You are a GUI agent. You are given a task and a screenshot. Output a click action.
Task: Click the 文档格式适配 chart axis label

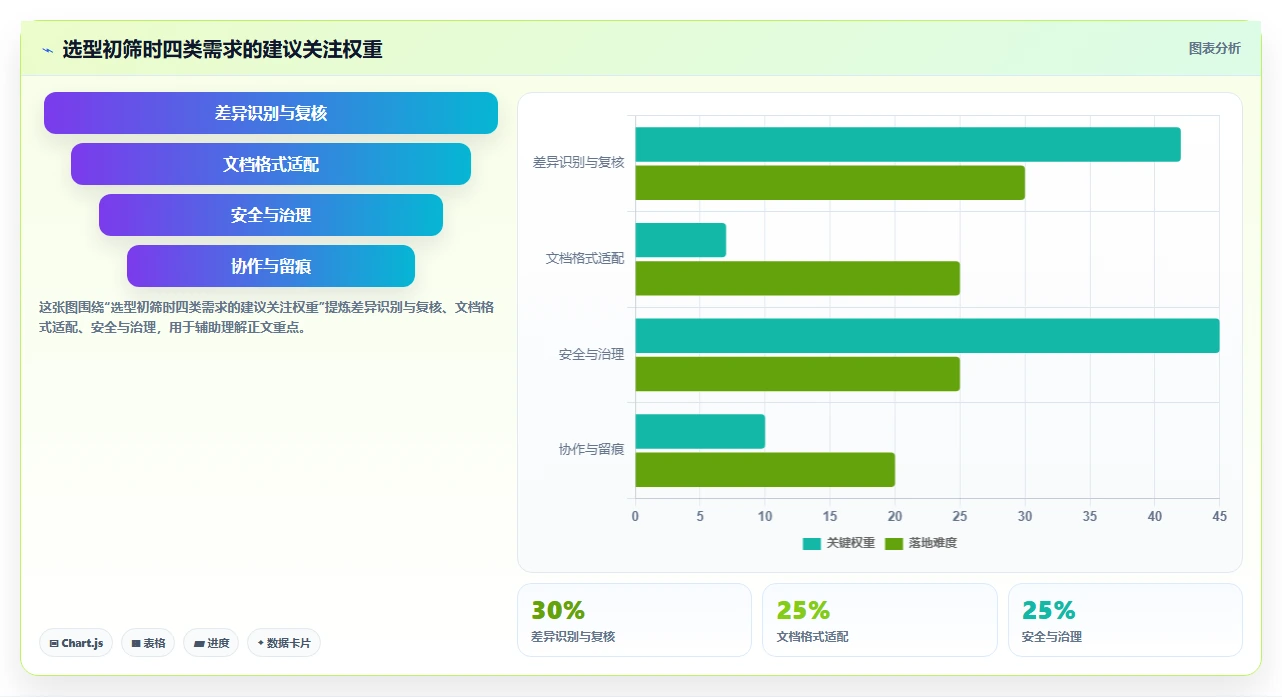pos(584,258)
